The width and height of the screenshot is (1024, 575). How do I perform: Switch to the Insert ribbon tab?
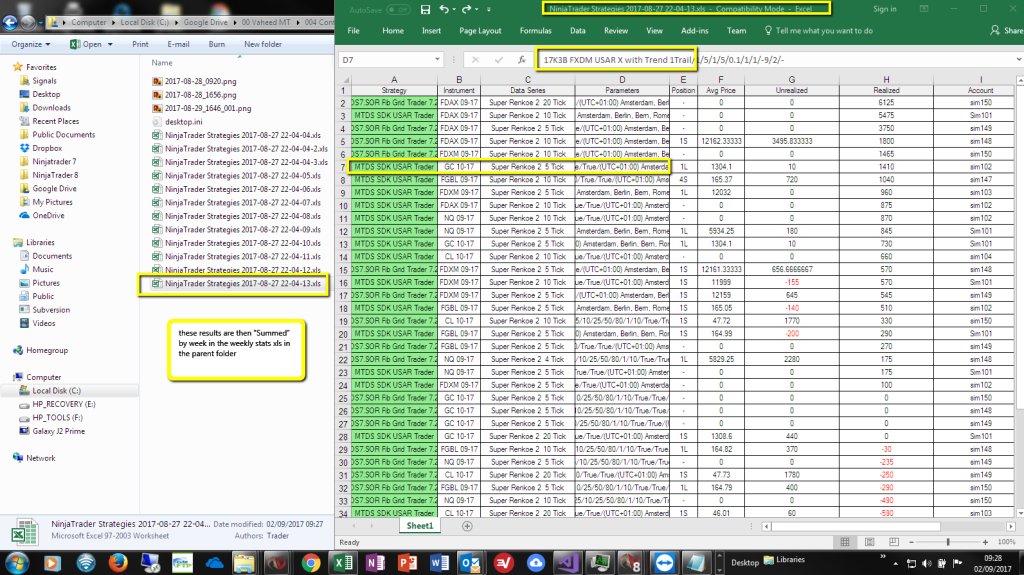431,31
